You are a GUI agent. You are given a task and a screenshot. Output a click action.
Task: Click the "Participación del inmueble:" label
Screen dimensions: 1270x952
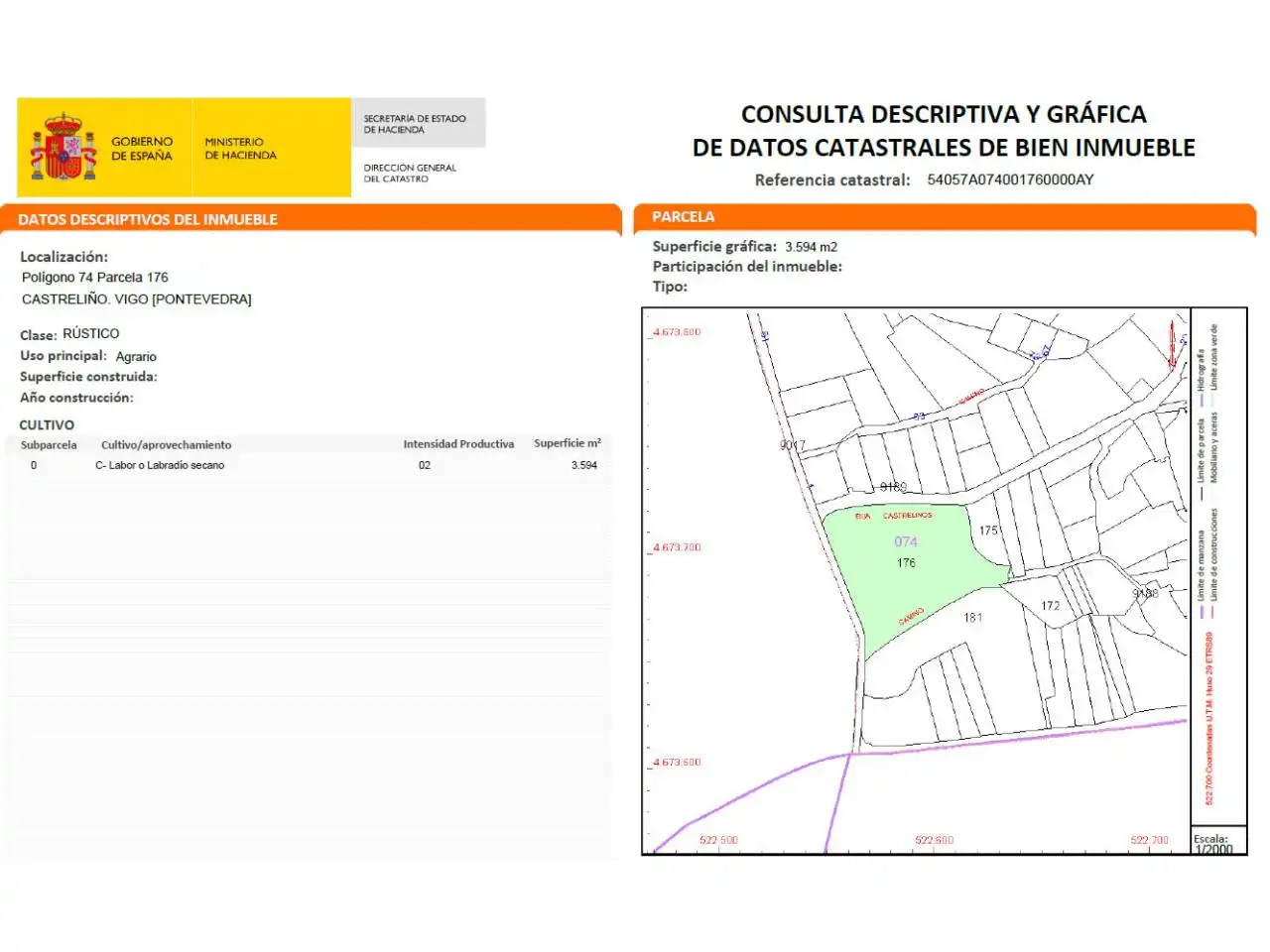click(747, 266)
